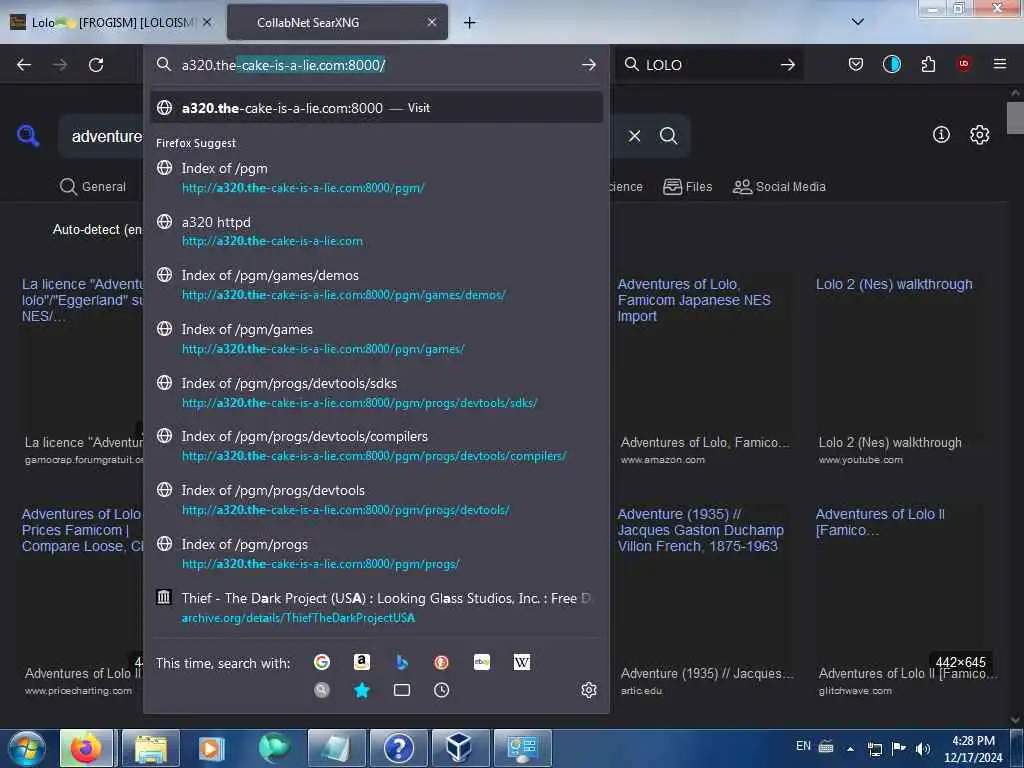The image size is (1024, 768).
Task: Open the Windows Start menu
Action: point(27,747)
